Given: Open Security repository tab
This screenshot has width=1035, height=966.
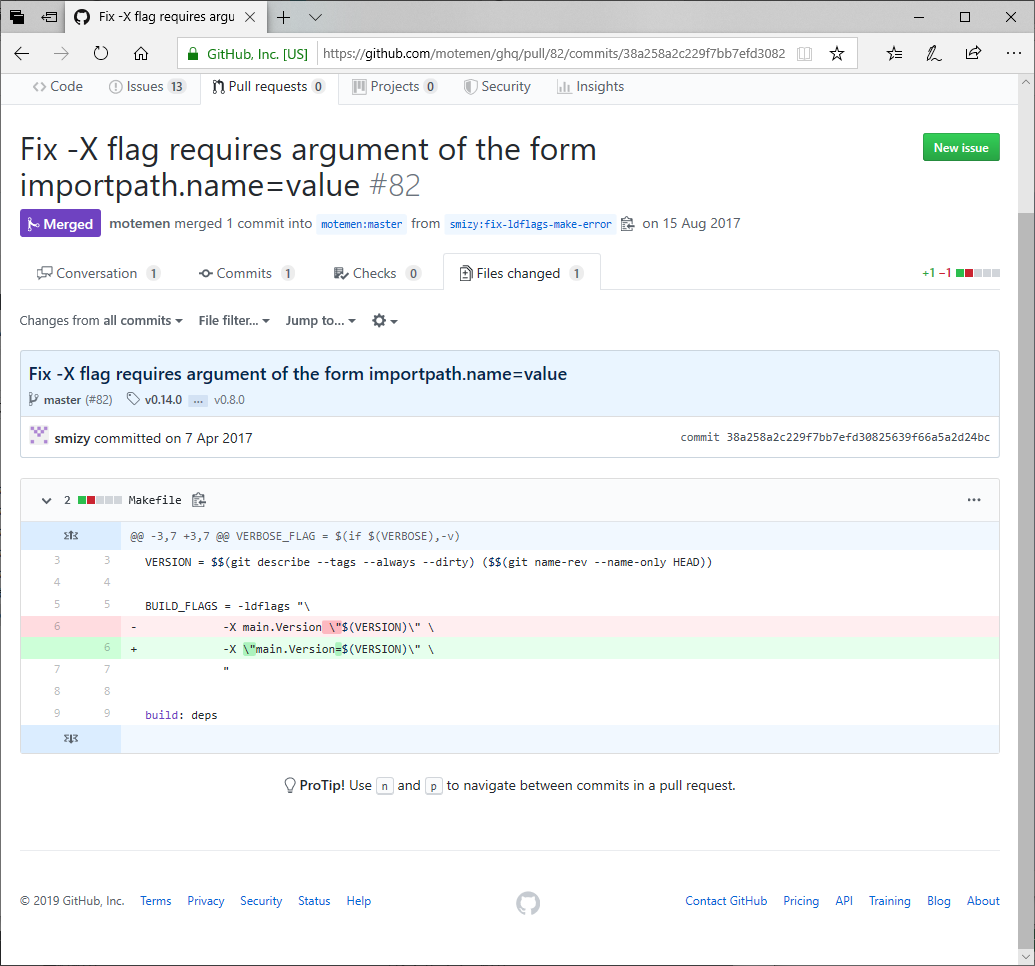Looking at the screenshot, I should [497, 86].
